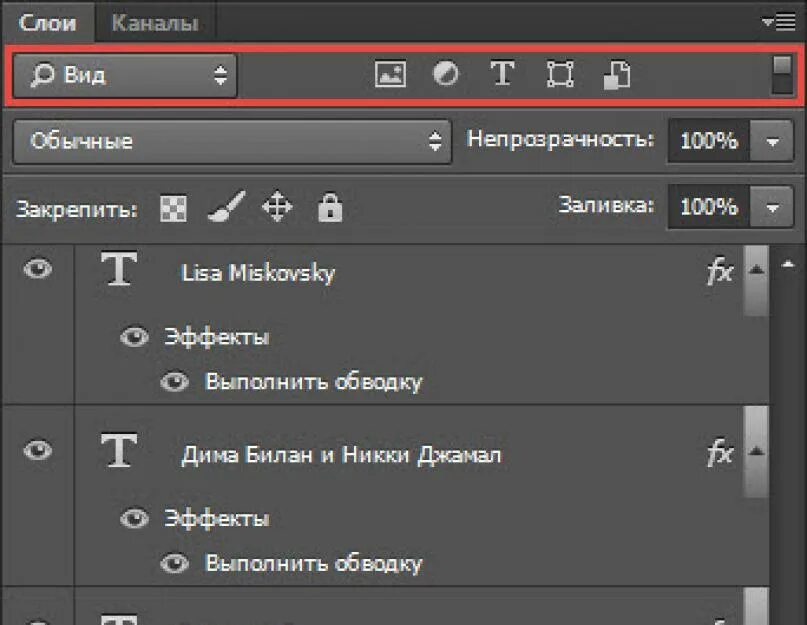
Task: Lock image pixels brush icon
Action: [x=226, y=207]
